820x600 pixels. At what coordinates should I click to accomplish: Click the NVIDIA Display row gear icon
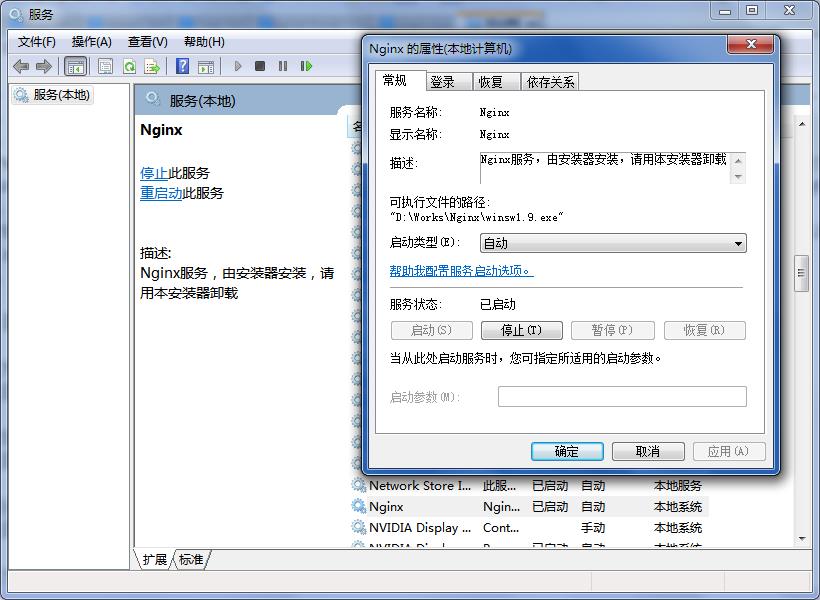pos(359,527)
